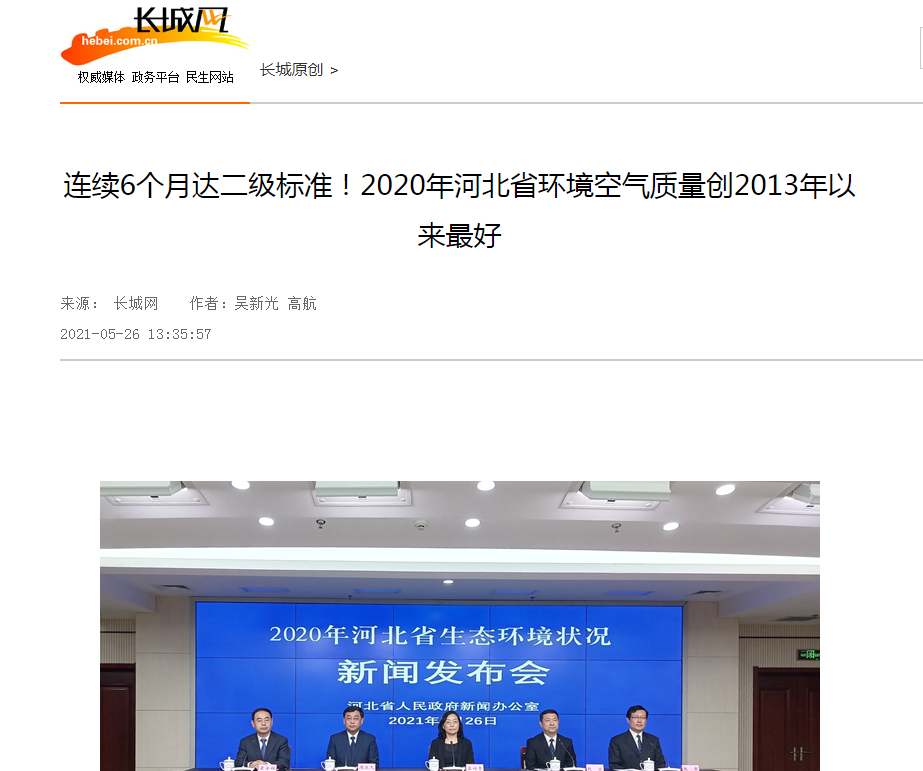Image resolution: width=923 pixels, height=771 pixels.
Task: Click the 新闻发布会 banner text in photo
Action: tap(443, 672)
